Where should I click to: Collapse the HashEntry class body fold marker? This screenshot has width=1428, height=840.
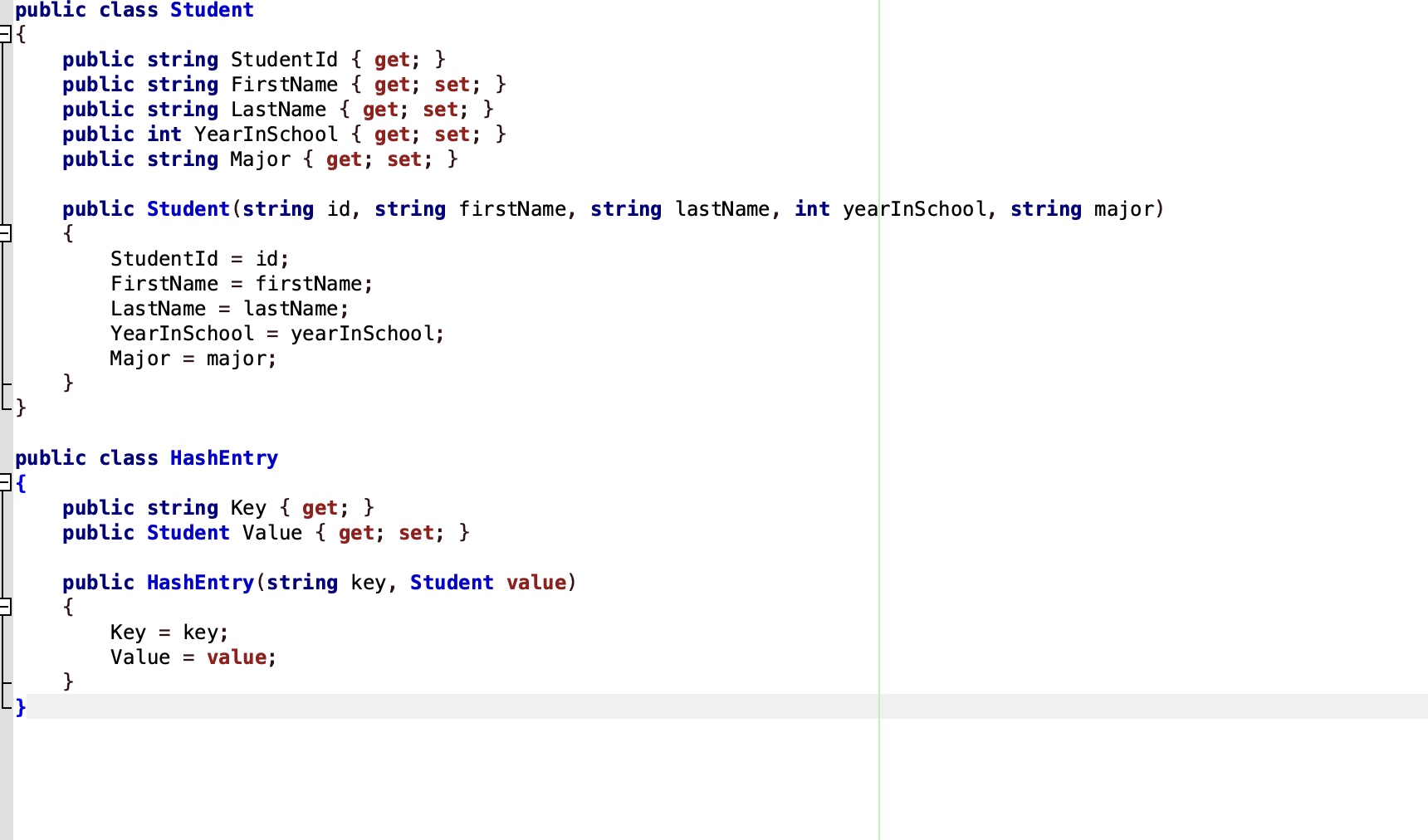[x=5, y=482]
